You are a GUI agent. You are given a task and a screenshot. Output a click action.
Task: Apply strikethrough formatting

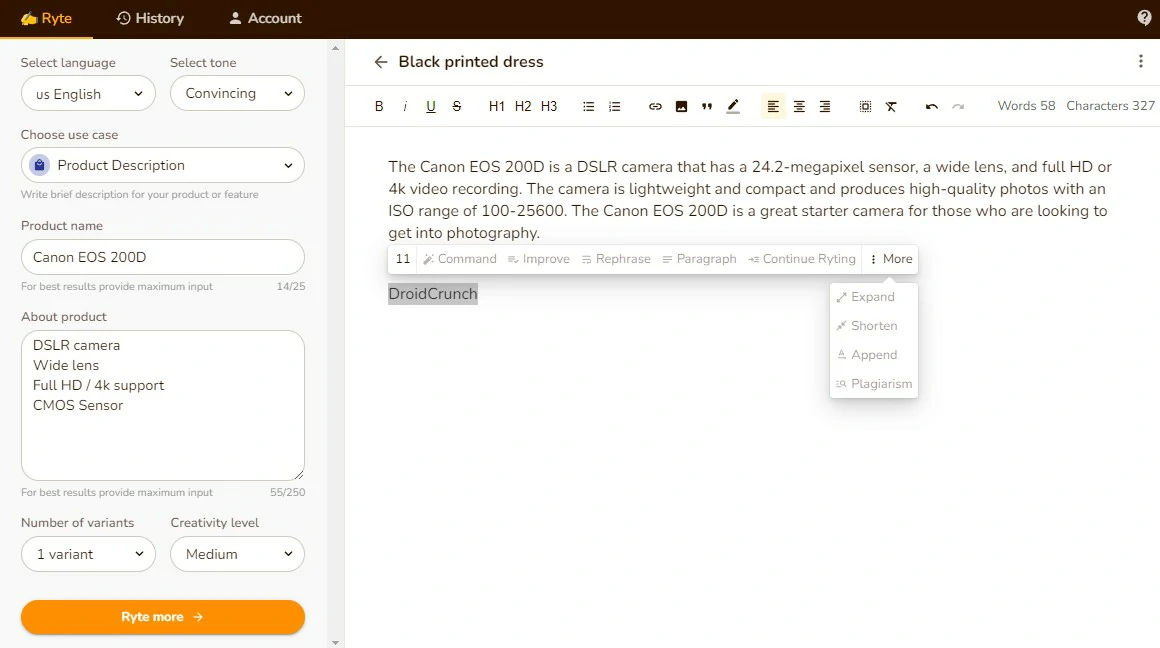click(x=456, y=107)
